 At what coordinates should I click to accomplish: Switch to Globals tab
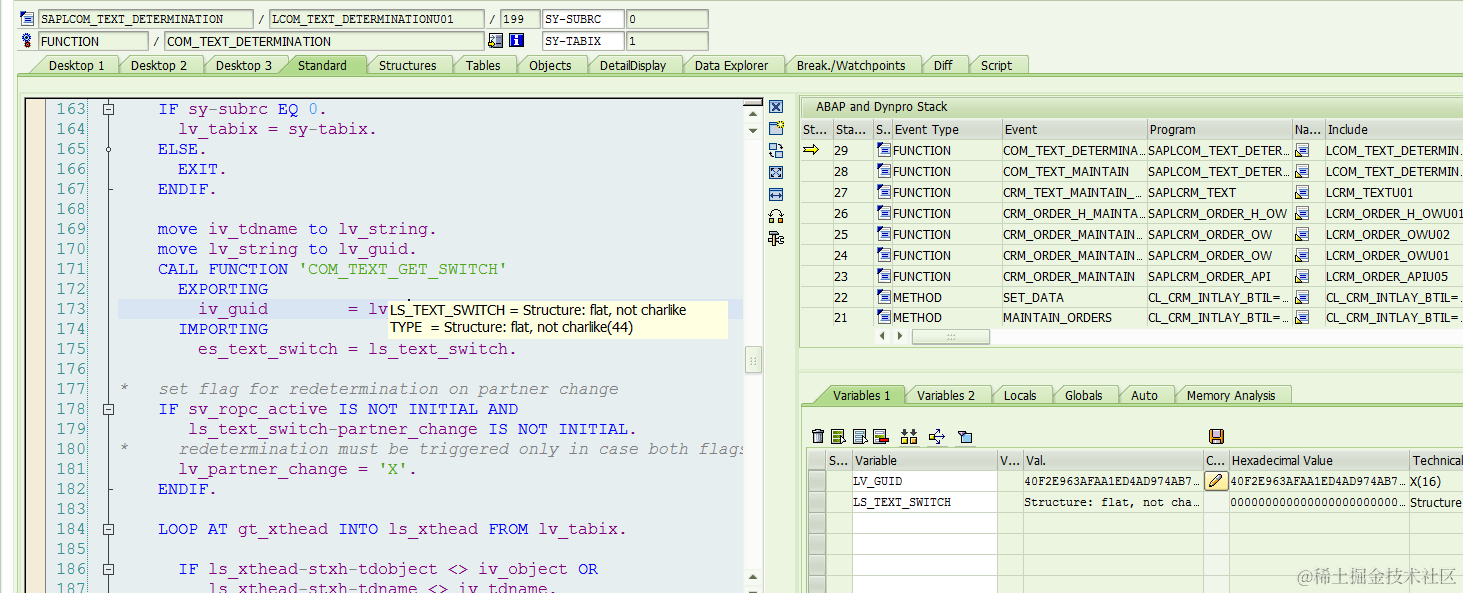1084,395
